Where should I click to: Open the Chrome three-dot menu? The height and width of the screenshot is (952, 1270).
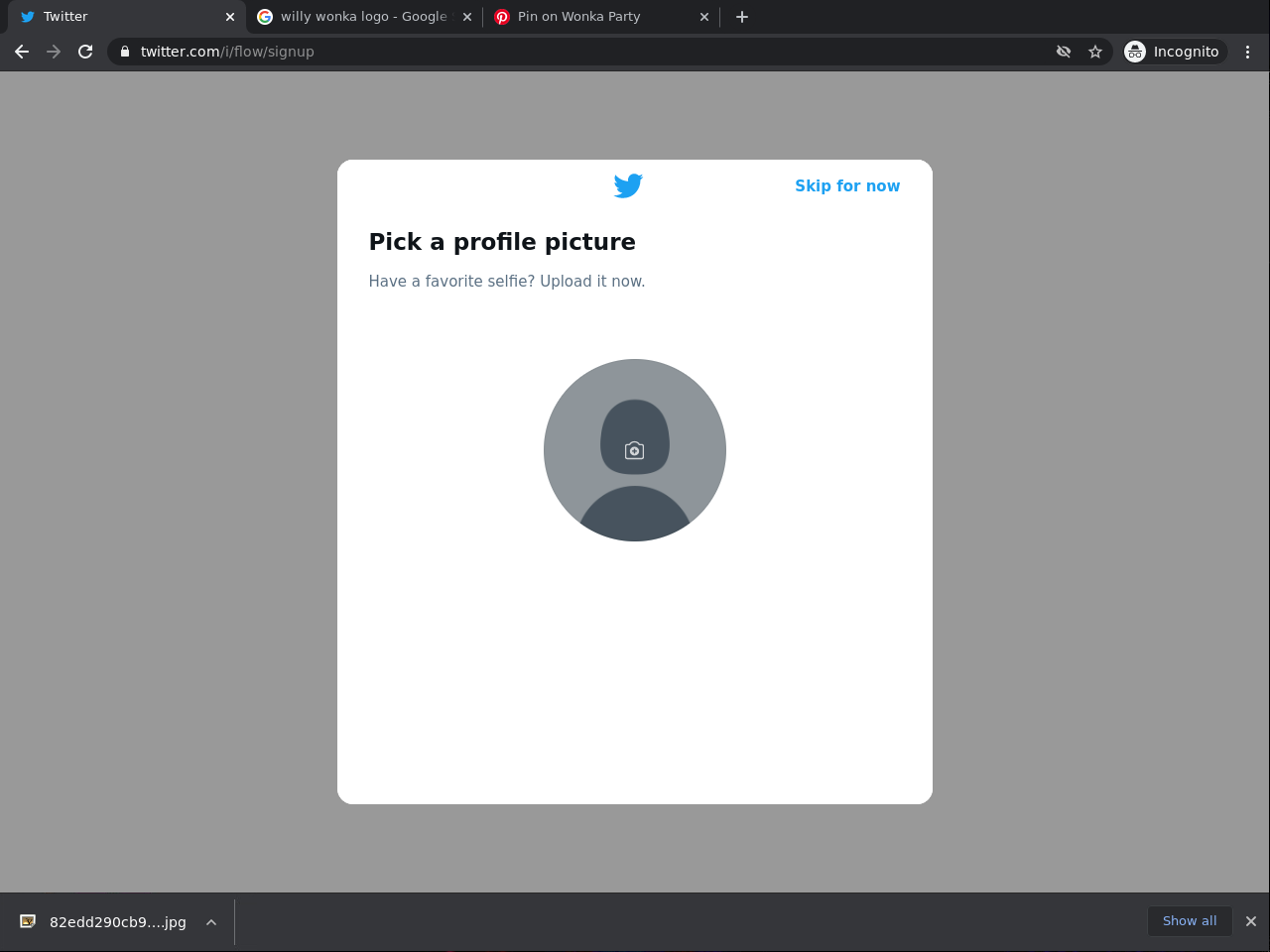point(1248,52)
